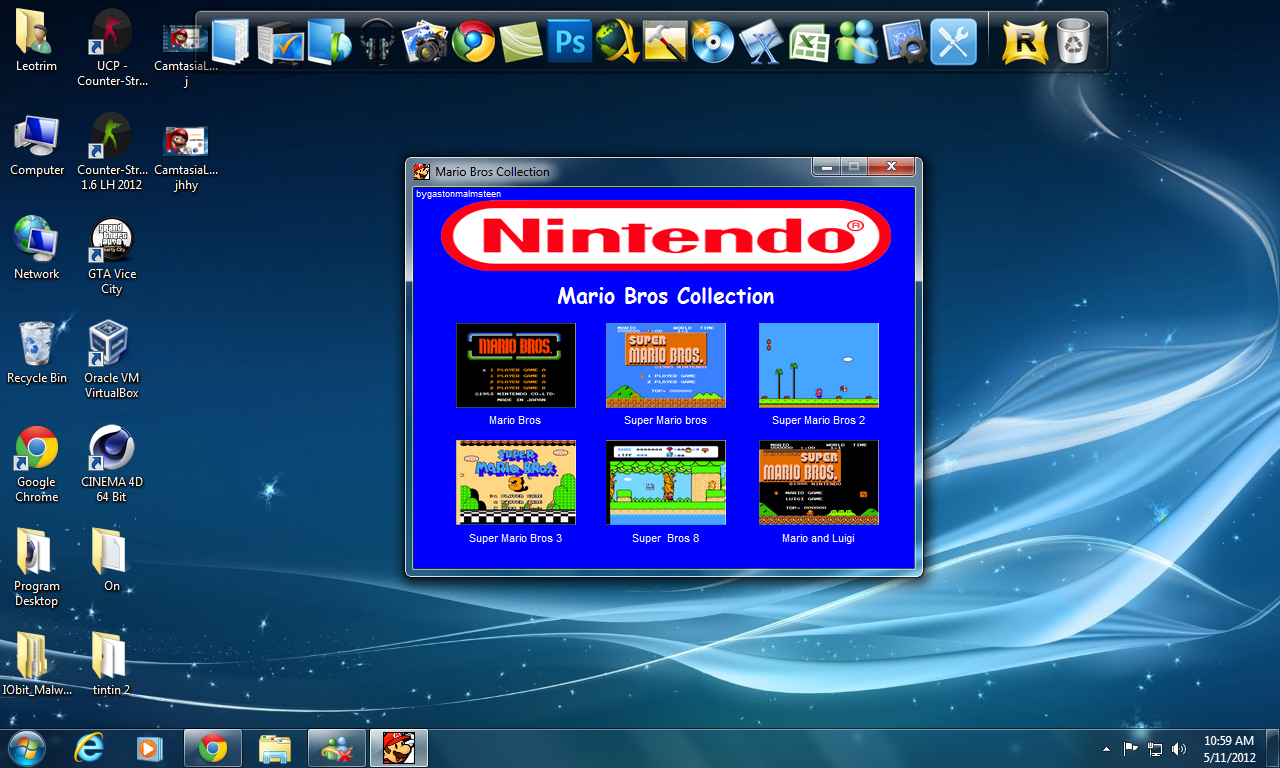Launch Google Chrome from the taskbar
This screenshot has width=1280, height=768.
(212, 747)
